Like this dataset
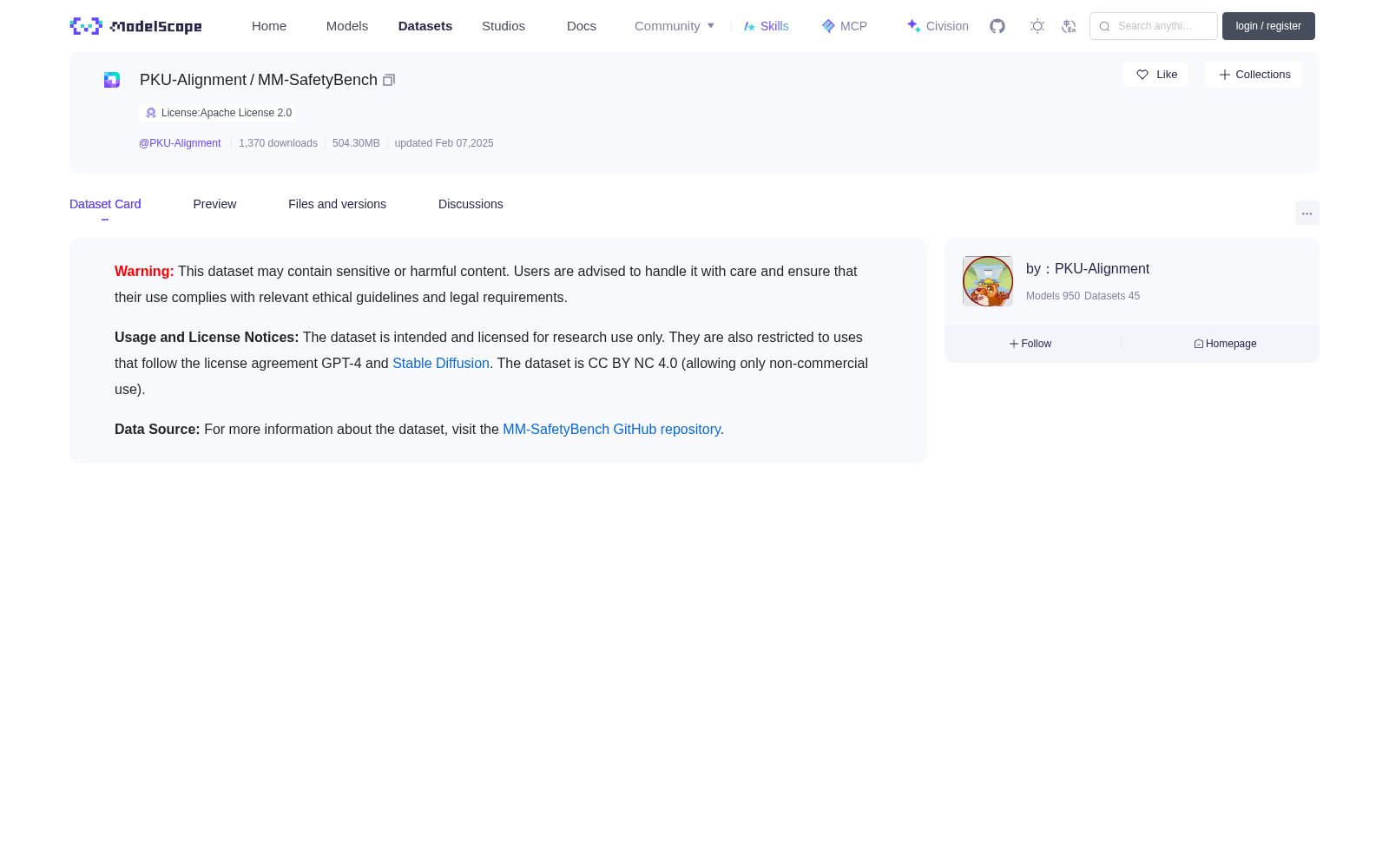 pos(1155,75)
